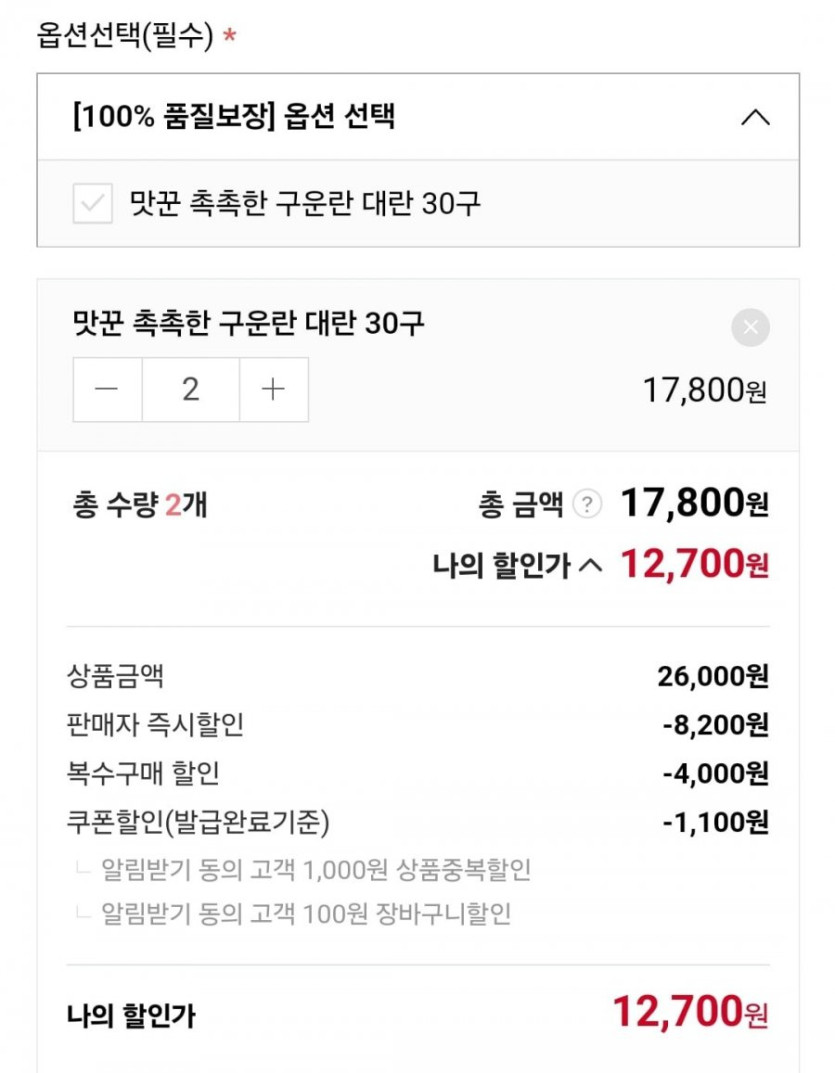Click the 100원 장바구니할인 coupon line

coord(306,913)
